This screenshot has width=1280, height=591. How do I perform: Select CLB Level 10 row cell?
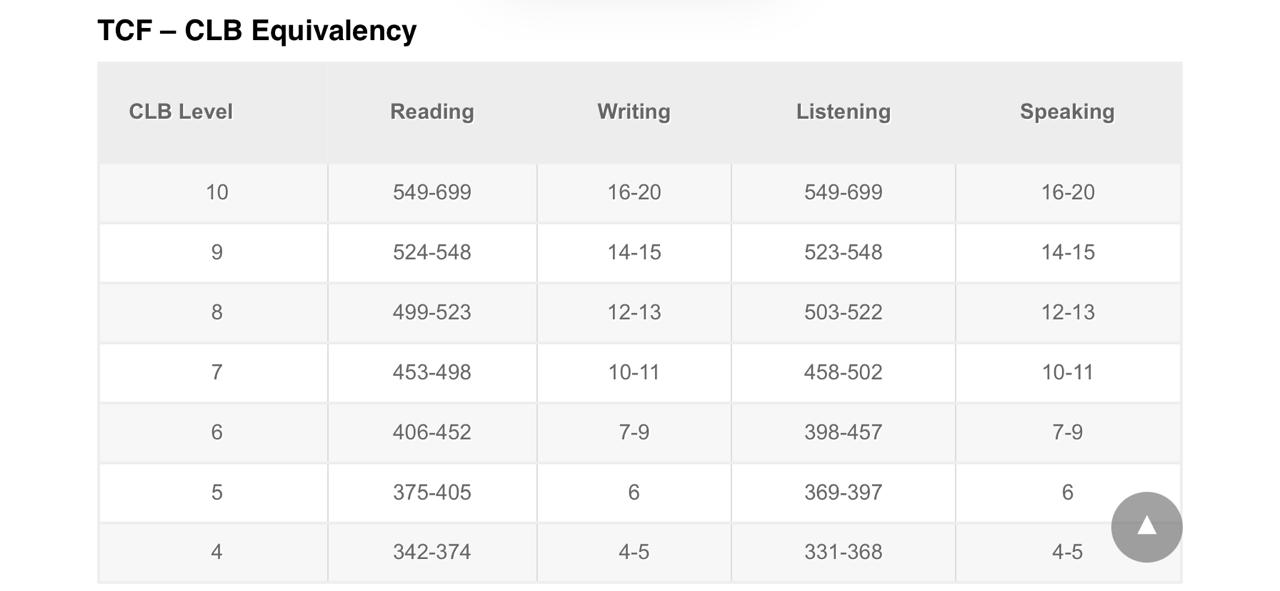click(216, 191)
